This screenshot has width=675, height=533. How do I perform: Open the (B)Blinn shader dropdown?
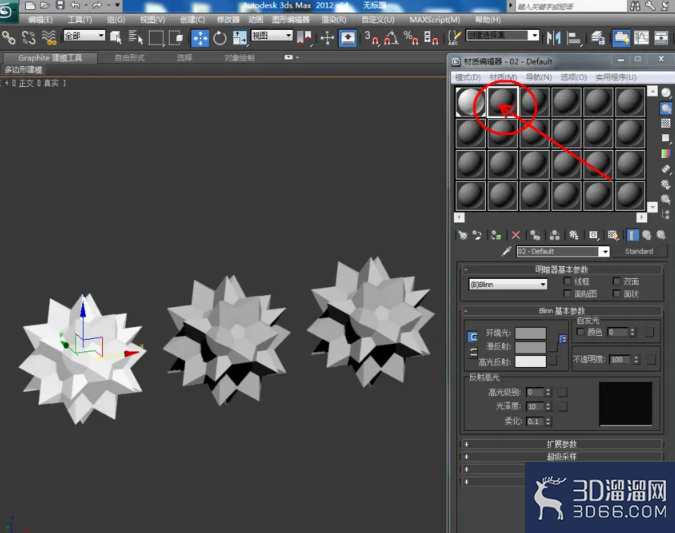(508, 284)
